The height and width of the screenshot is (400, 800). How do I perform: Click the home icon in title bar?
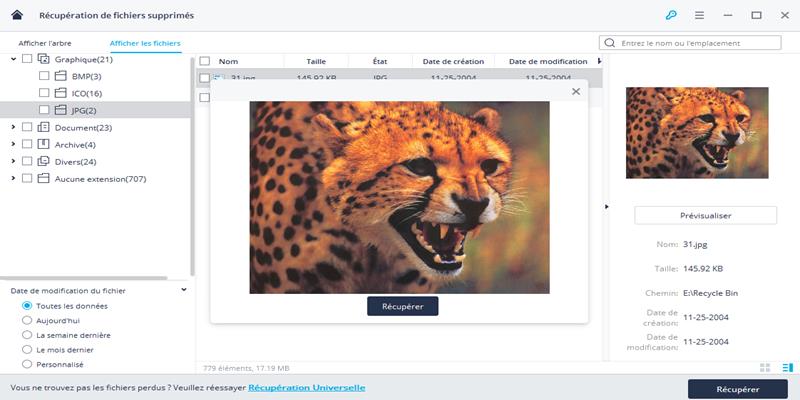[x=16, y=16]
